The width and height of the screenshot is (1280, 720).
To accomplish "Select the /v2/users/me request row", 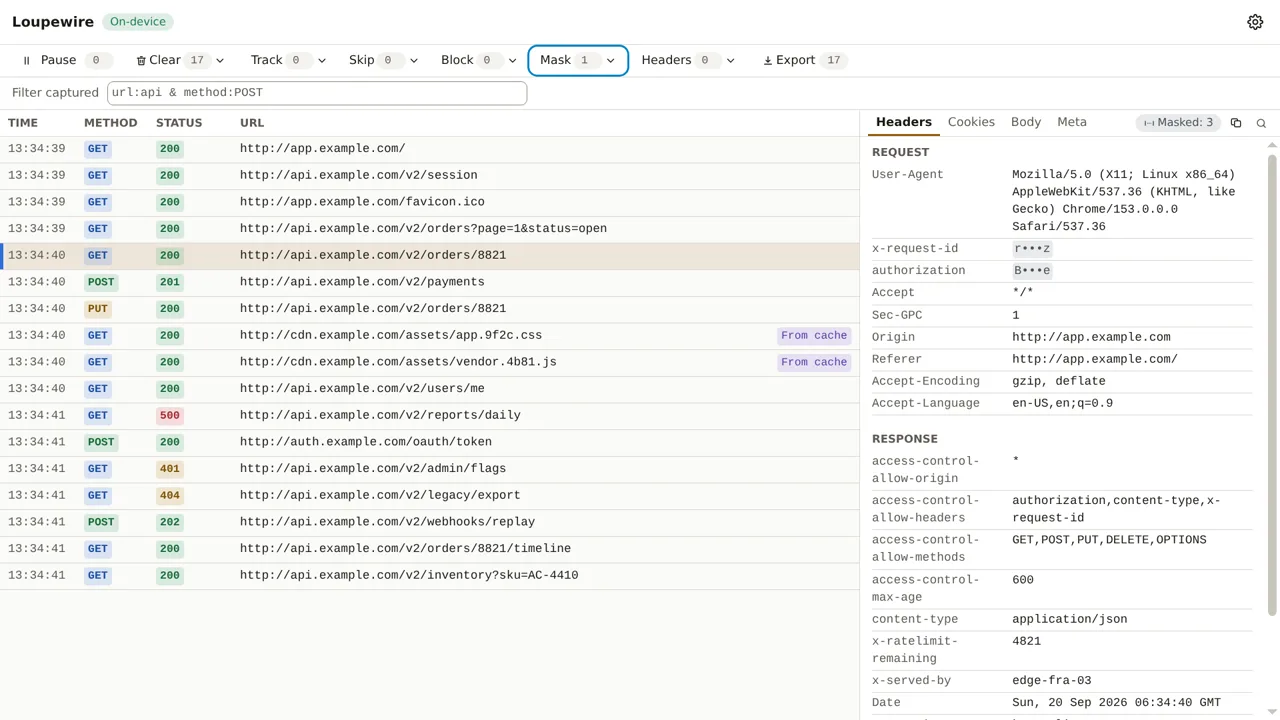I will (x=430, y=389).
